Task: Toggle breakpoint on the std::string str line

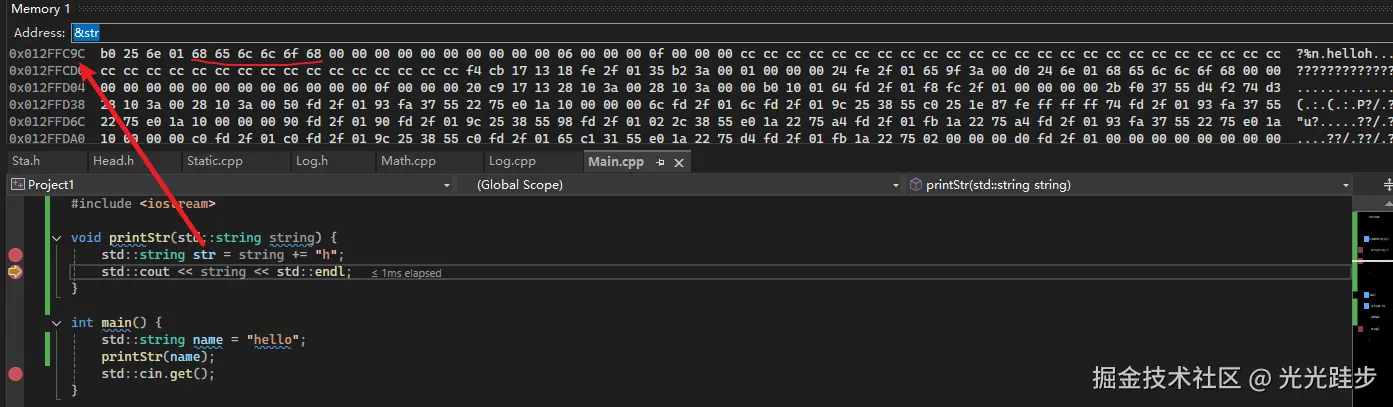Action: pyautogui.click(x=15, y=255)
